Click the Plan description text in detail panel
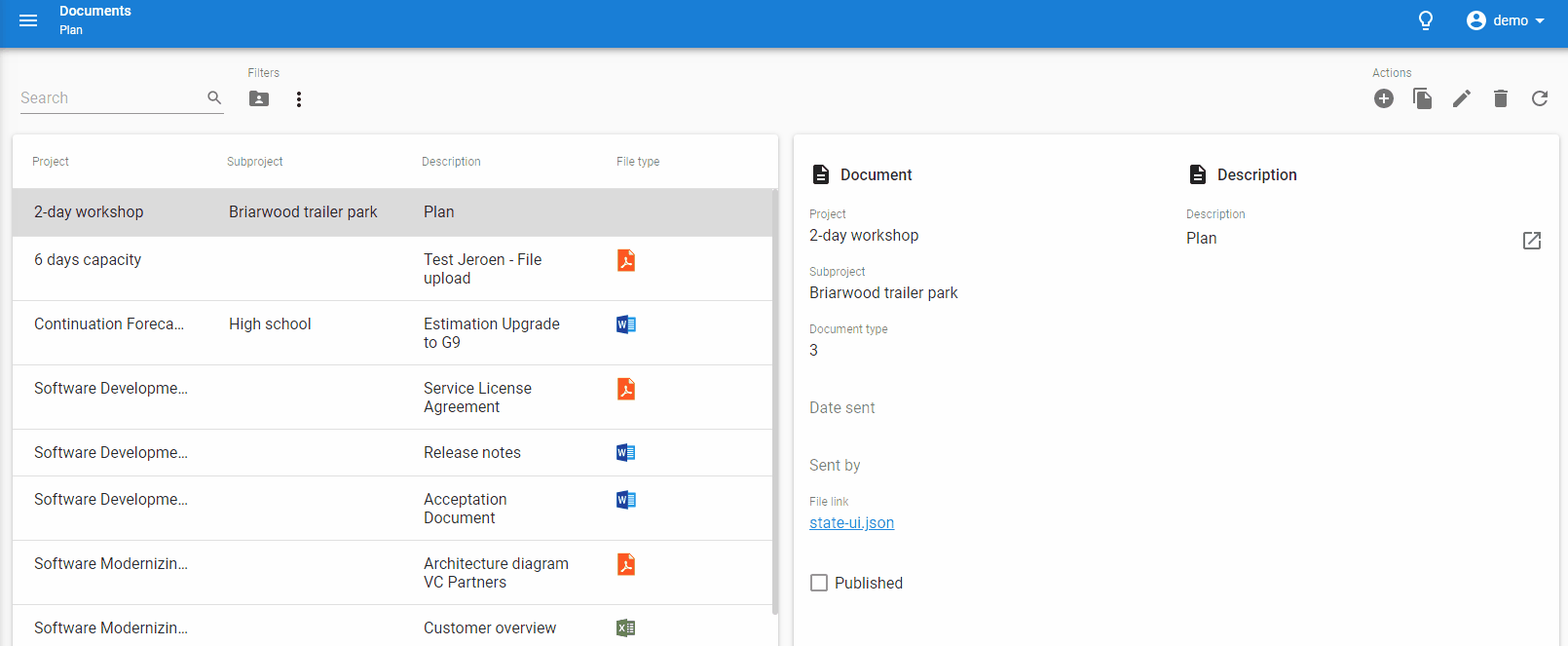The image size is (1568, 646). pos(1202,239)
